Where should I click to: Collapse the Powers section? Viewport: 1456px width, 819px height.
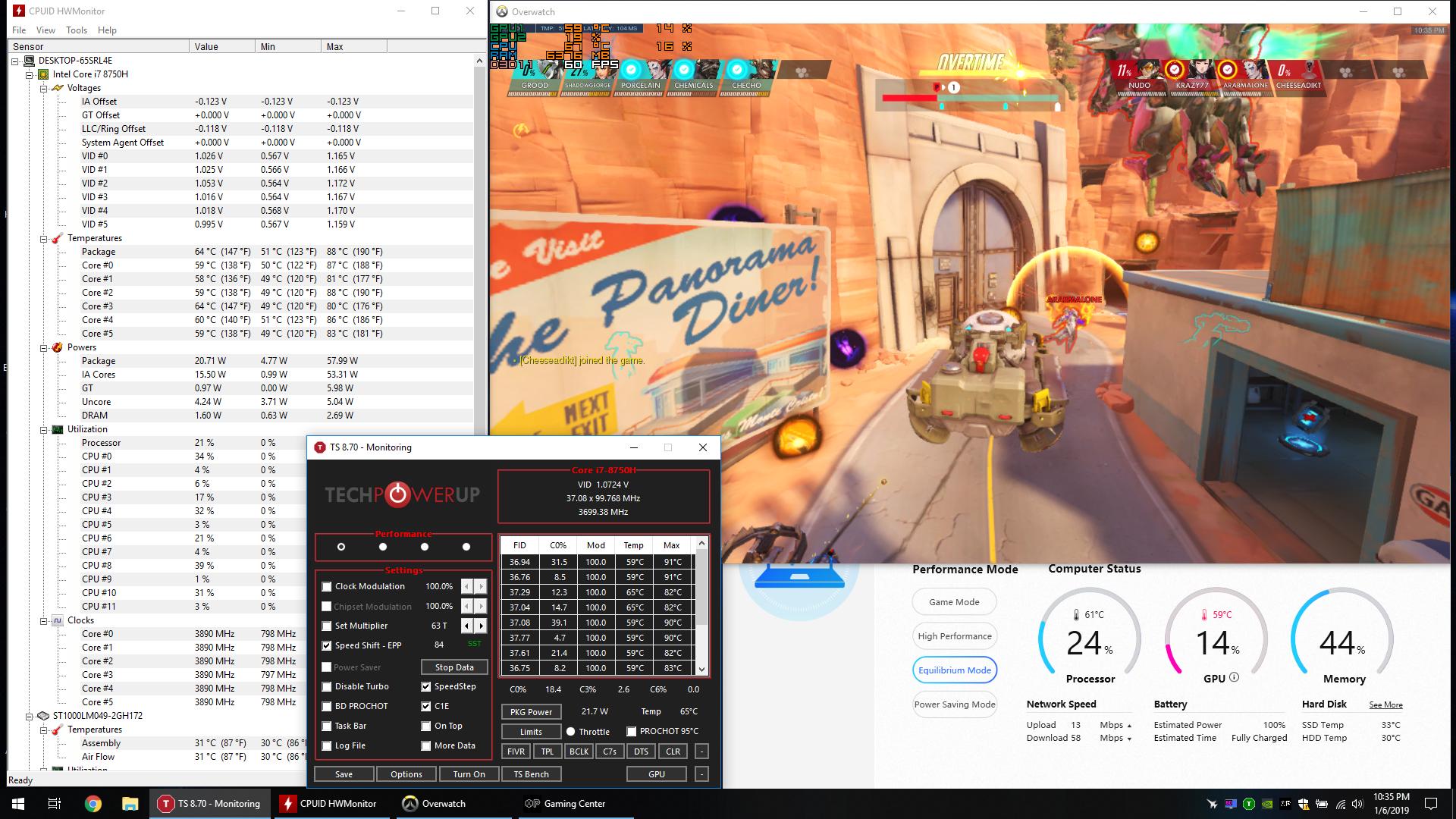(x=44, y=347)
